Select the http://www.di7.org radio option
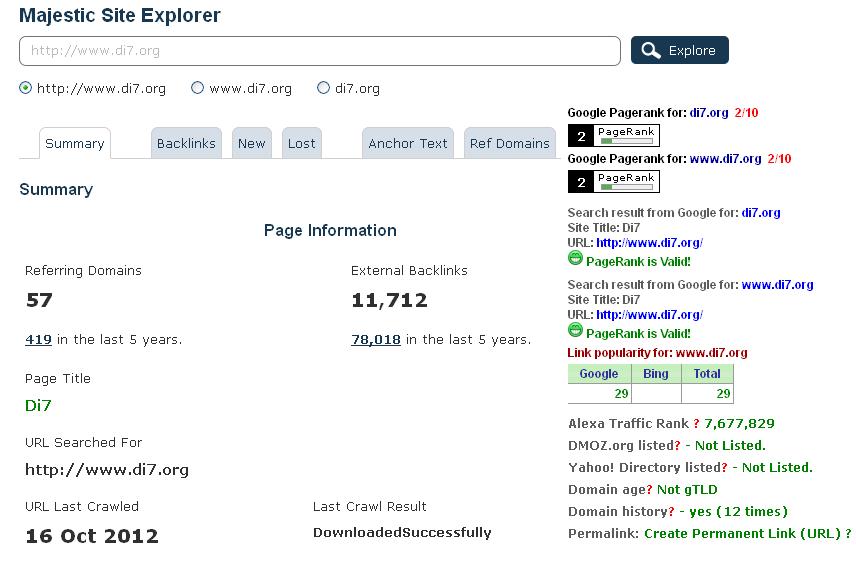 25,88
